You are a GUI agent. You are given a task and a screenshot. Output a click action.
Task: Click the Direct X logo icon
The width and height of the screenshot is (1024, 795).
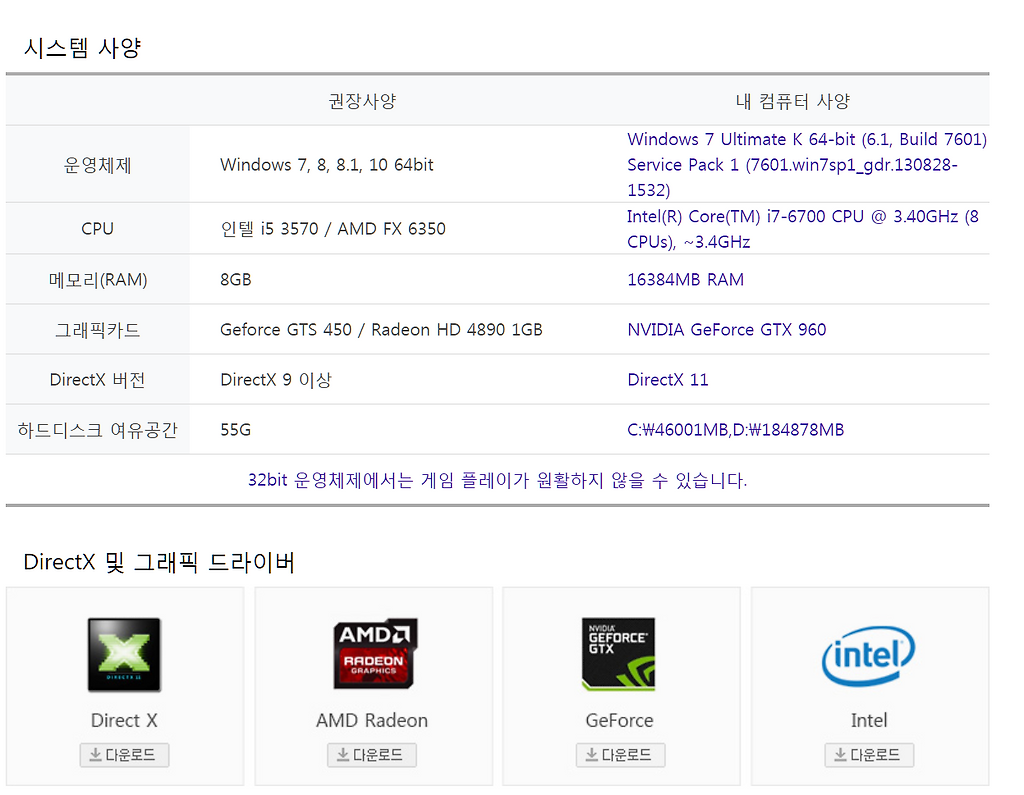(x=124, y=655)
